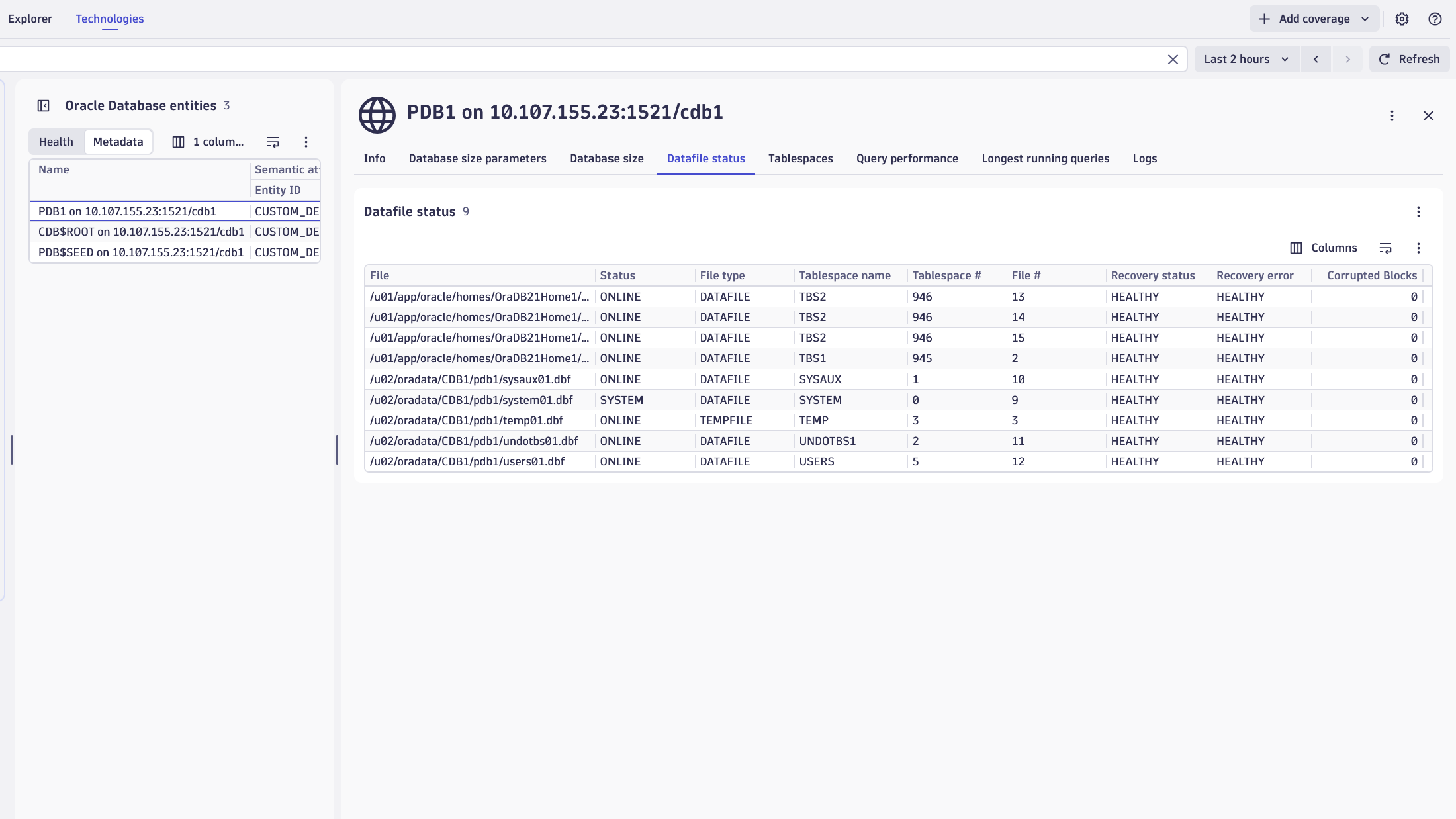This screenshot has width=1456, height=819.
Task: Open the help icon in the top right
Action: click(x=1435, y=19)
